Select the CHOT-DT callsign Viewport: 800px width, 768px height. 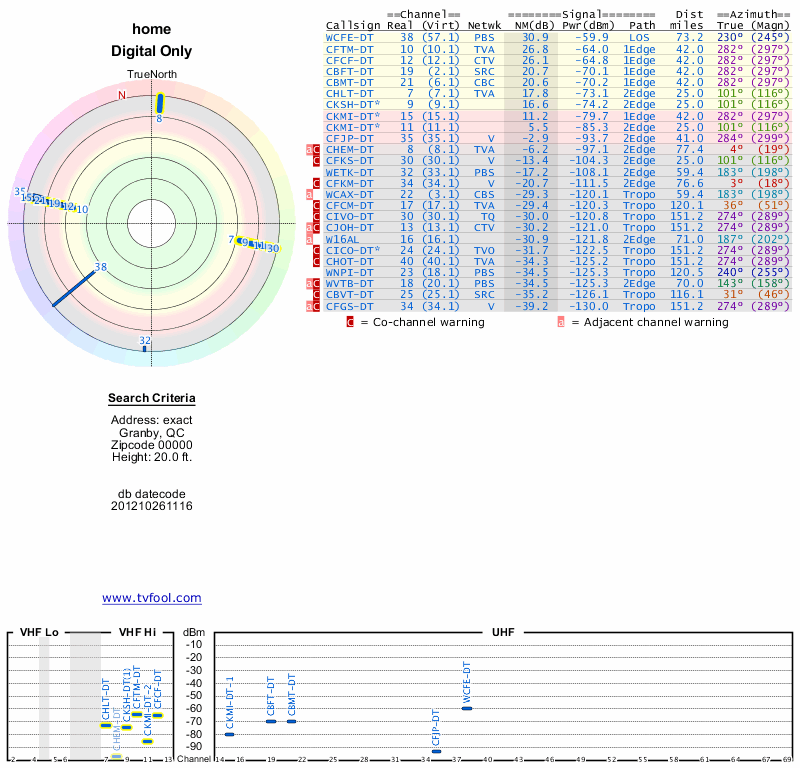coord(349,261)
